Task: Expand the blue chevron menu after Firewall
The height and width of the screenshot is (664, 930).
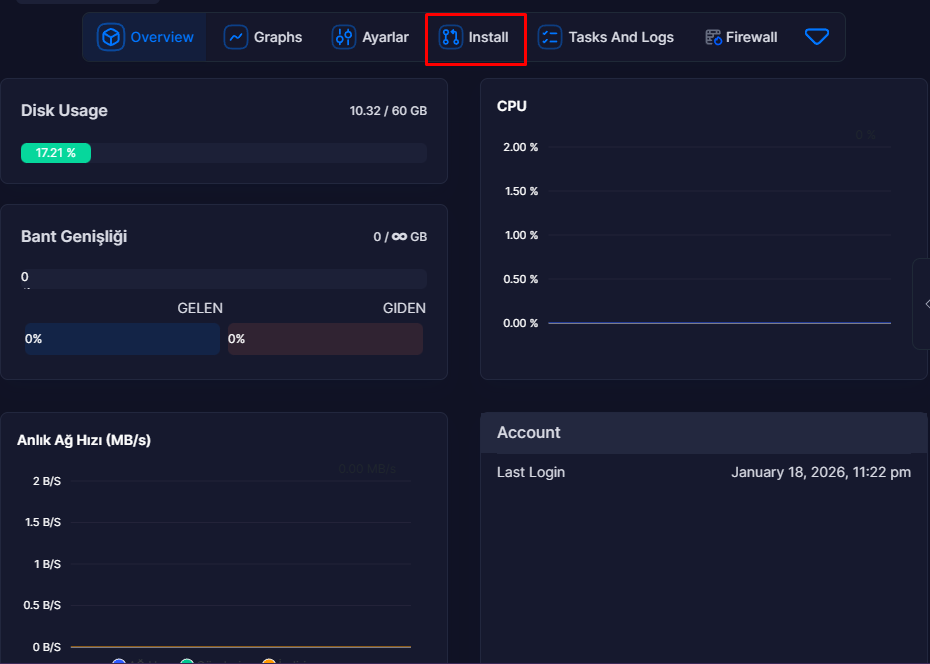Action: pos(817,37)
